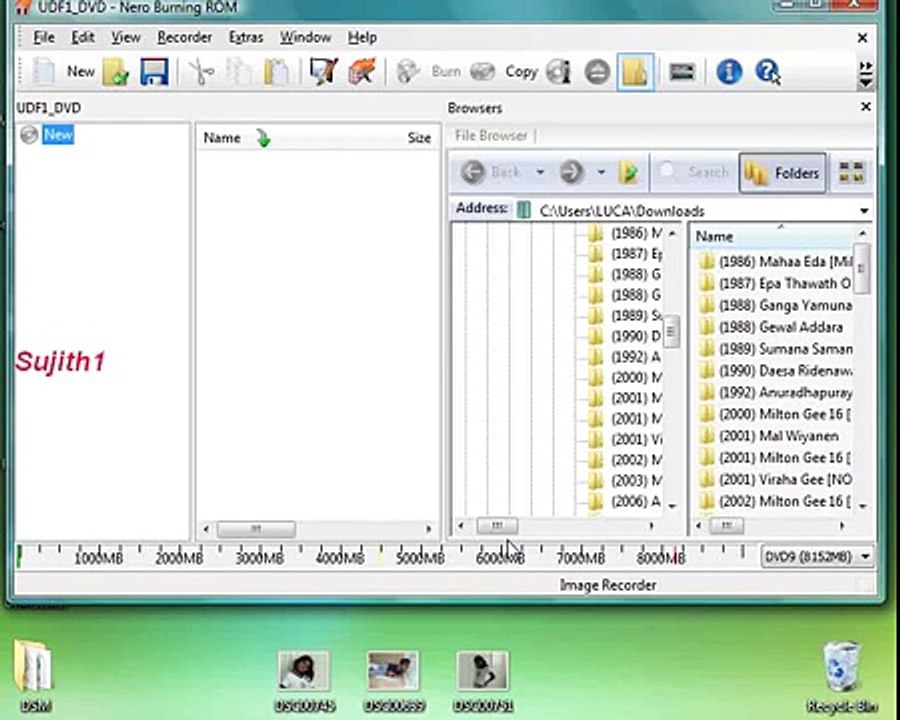Click the New button label in toolbar

(x=80, y=72)
